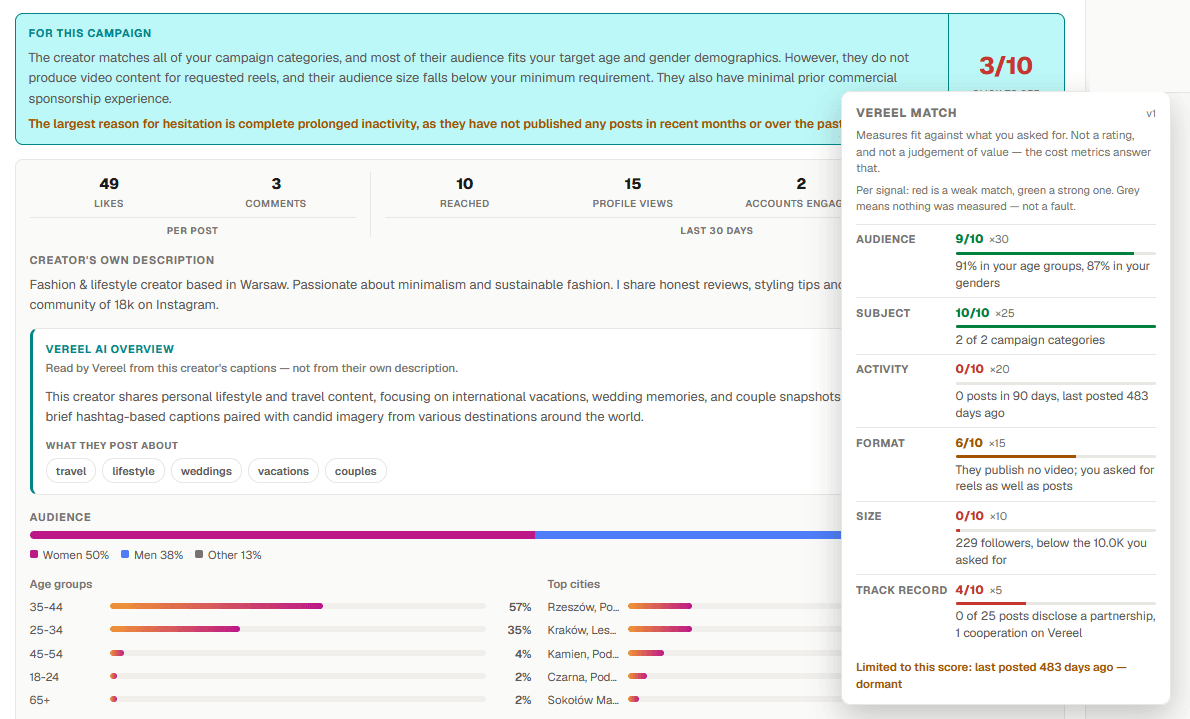Click the Size 0/10 score

[x=969, y=516]
